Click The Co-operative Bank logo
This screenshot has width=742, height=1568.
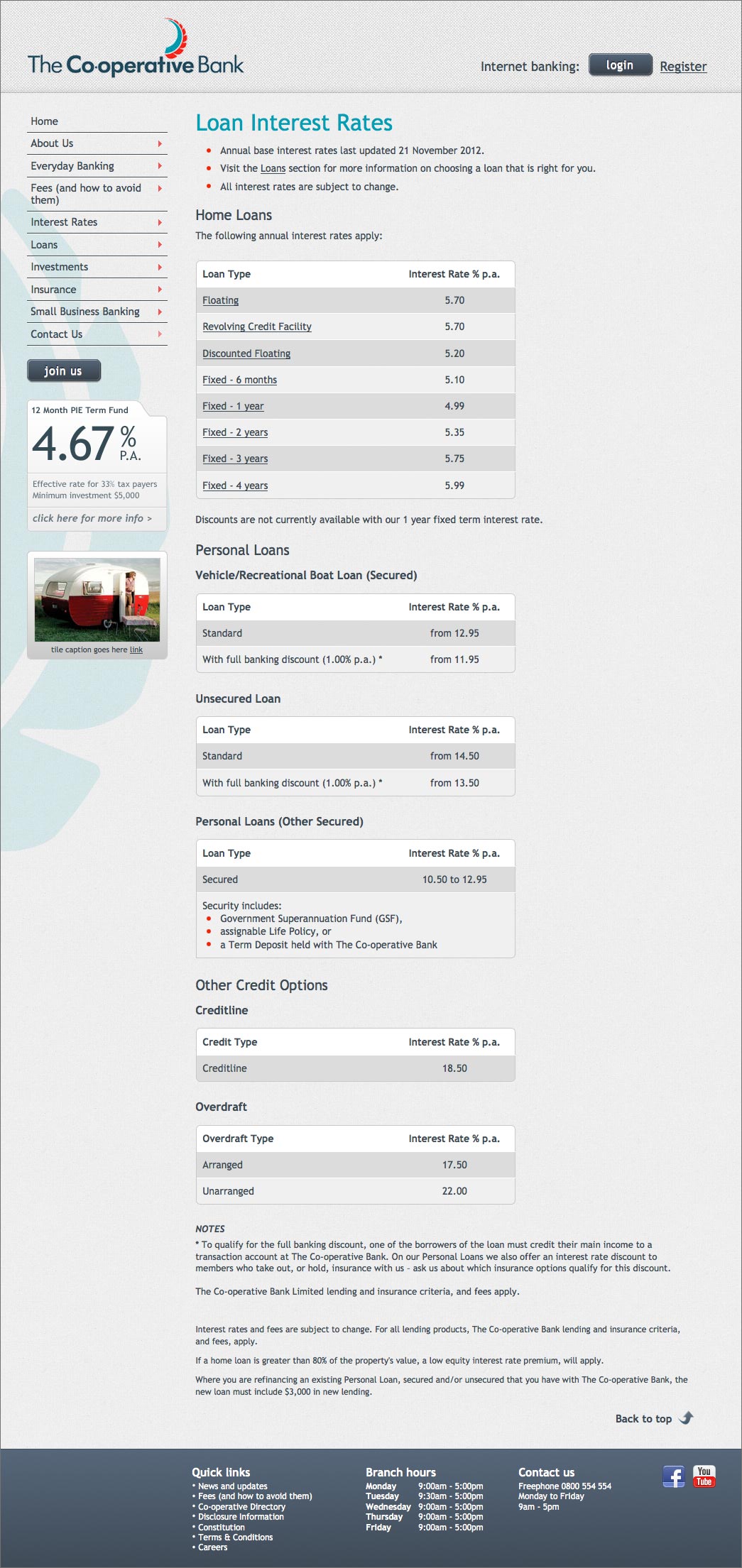(x=136, y=48)
